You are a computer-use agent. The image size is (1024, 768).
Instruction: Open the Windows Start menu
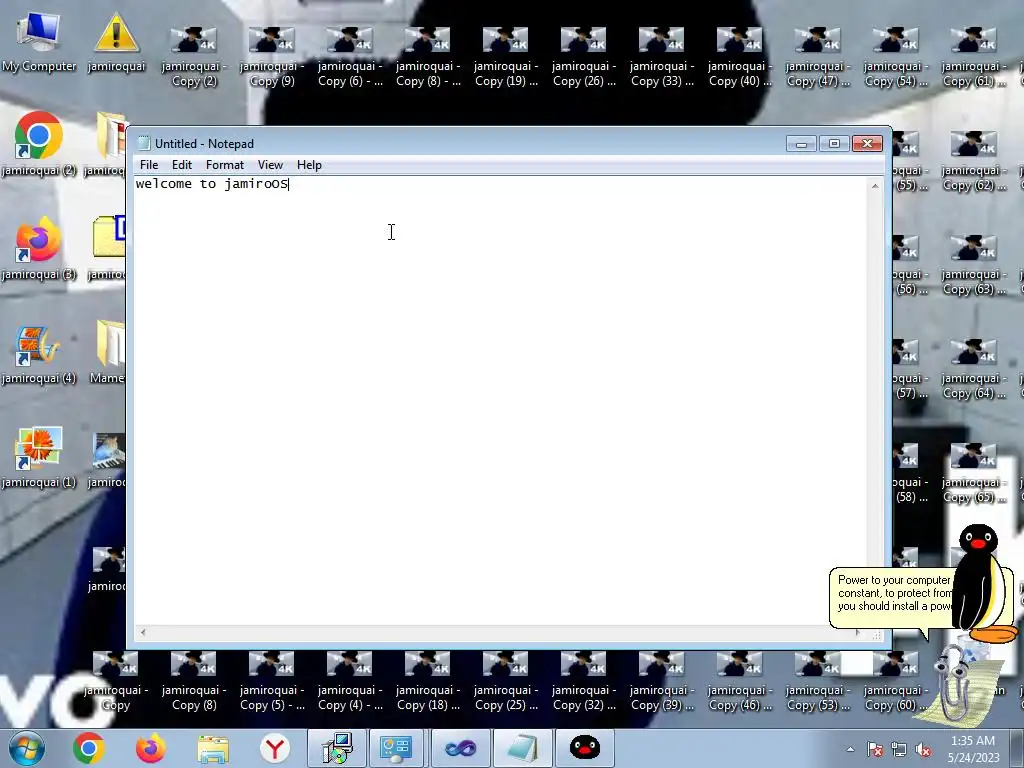[x=27, y=748]
